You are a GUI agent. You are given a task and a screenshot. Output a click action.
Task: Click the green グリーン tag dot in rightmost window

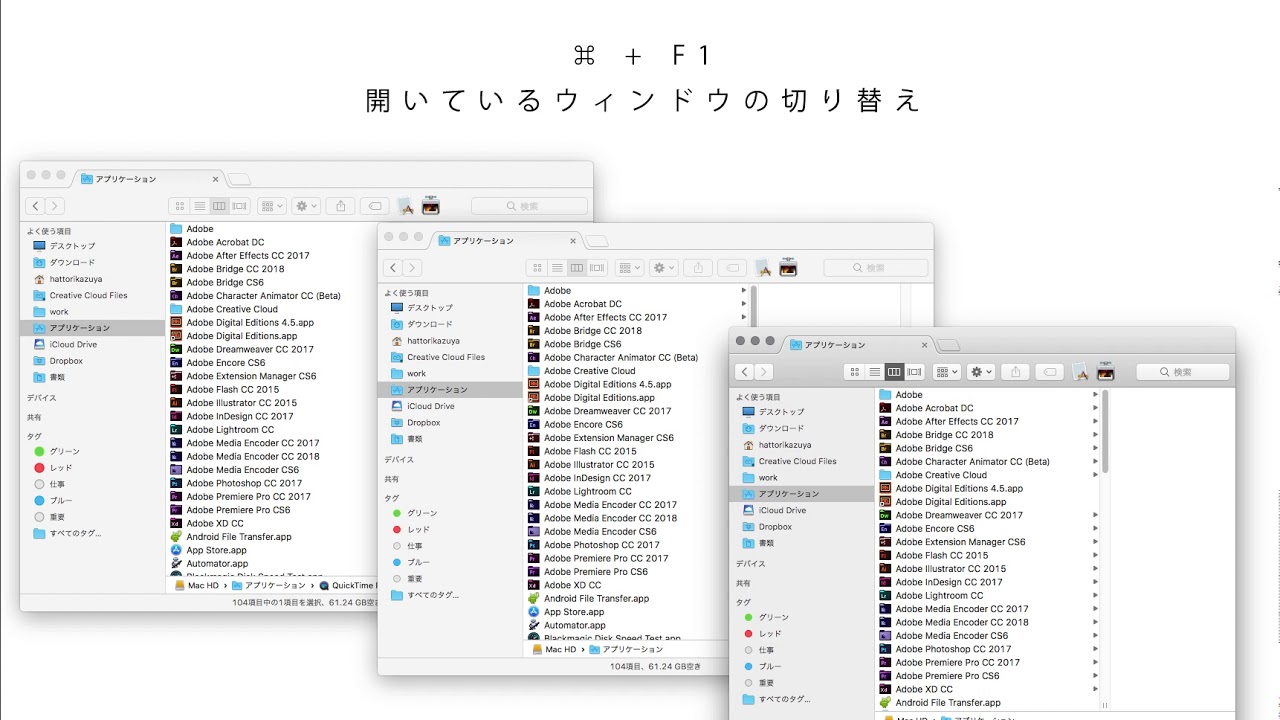749,617
